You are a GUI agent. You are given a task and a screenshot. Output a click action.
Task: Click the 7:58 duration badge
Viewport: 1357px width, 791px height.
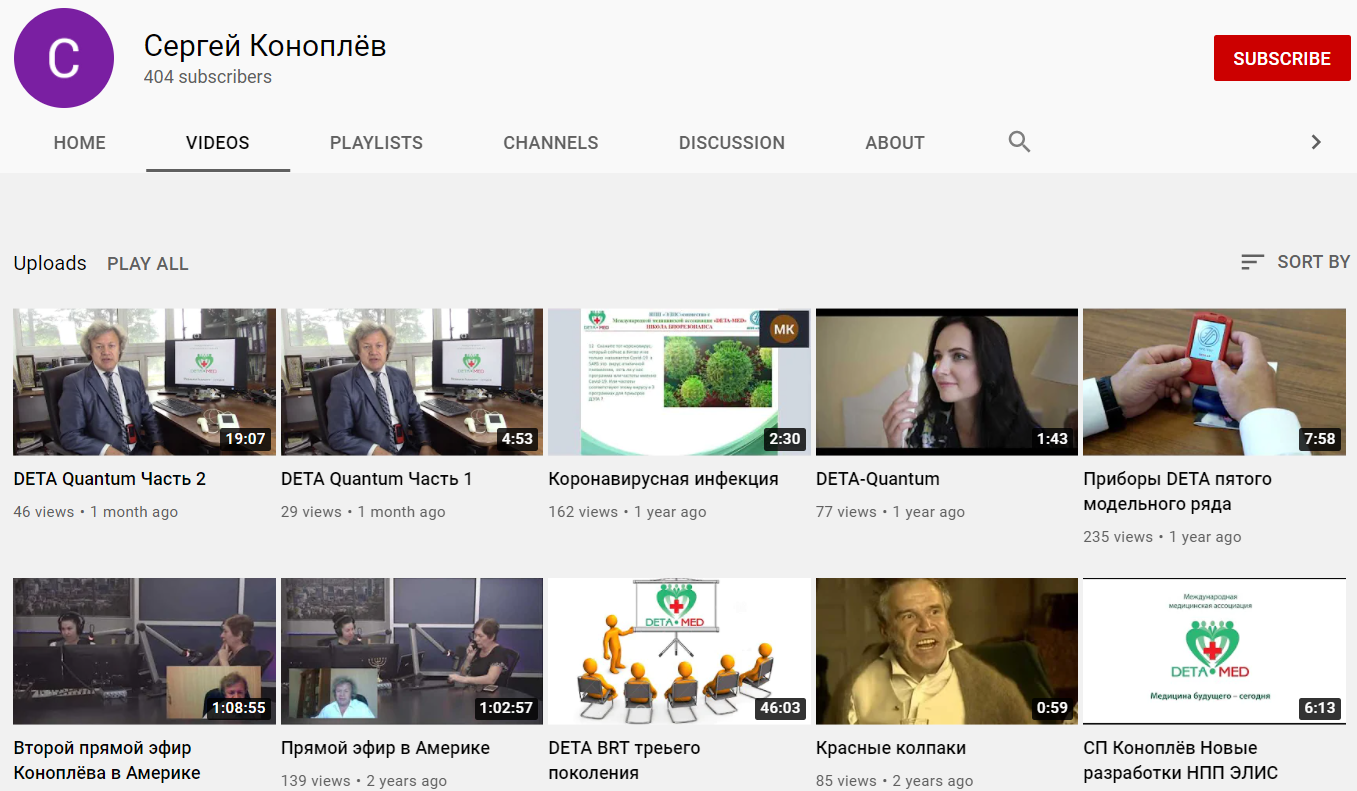(x=1320, y=439)
